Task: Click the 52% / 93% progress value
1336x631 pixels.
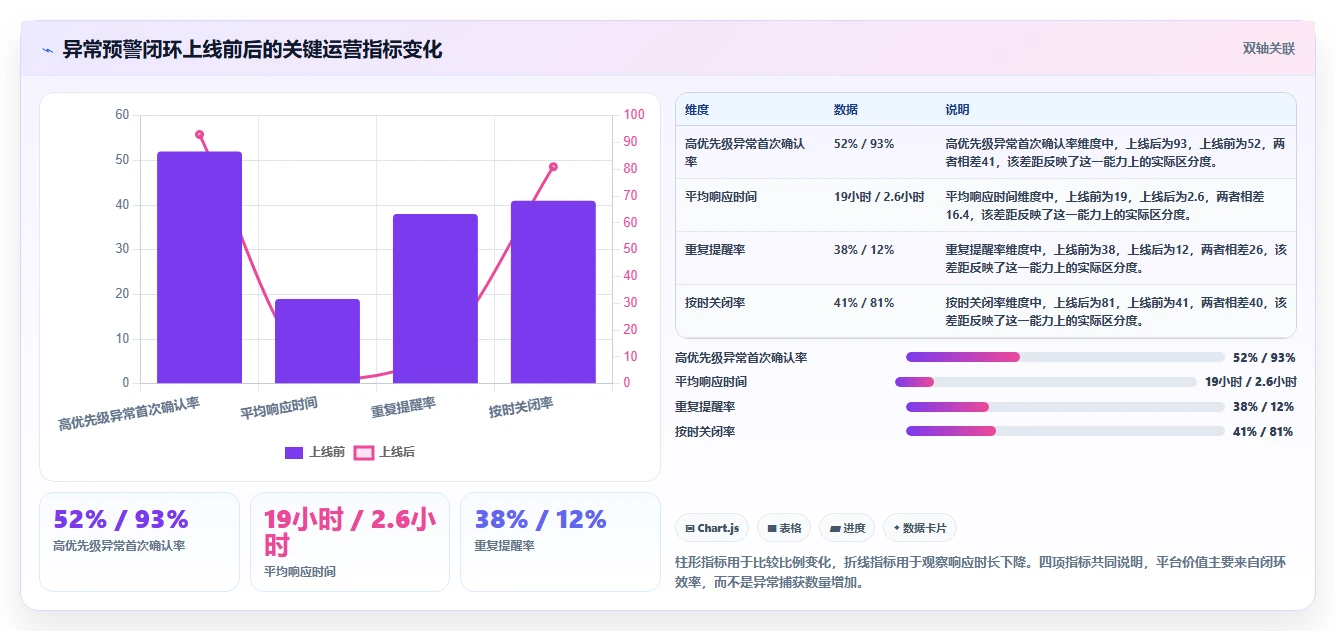Action: coord(1264,357)
